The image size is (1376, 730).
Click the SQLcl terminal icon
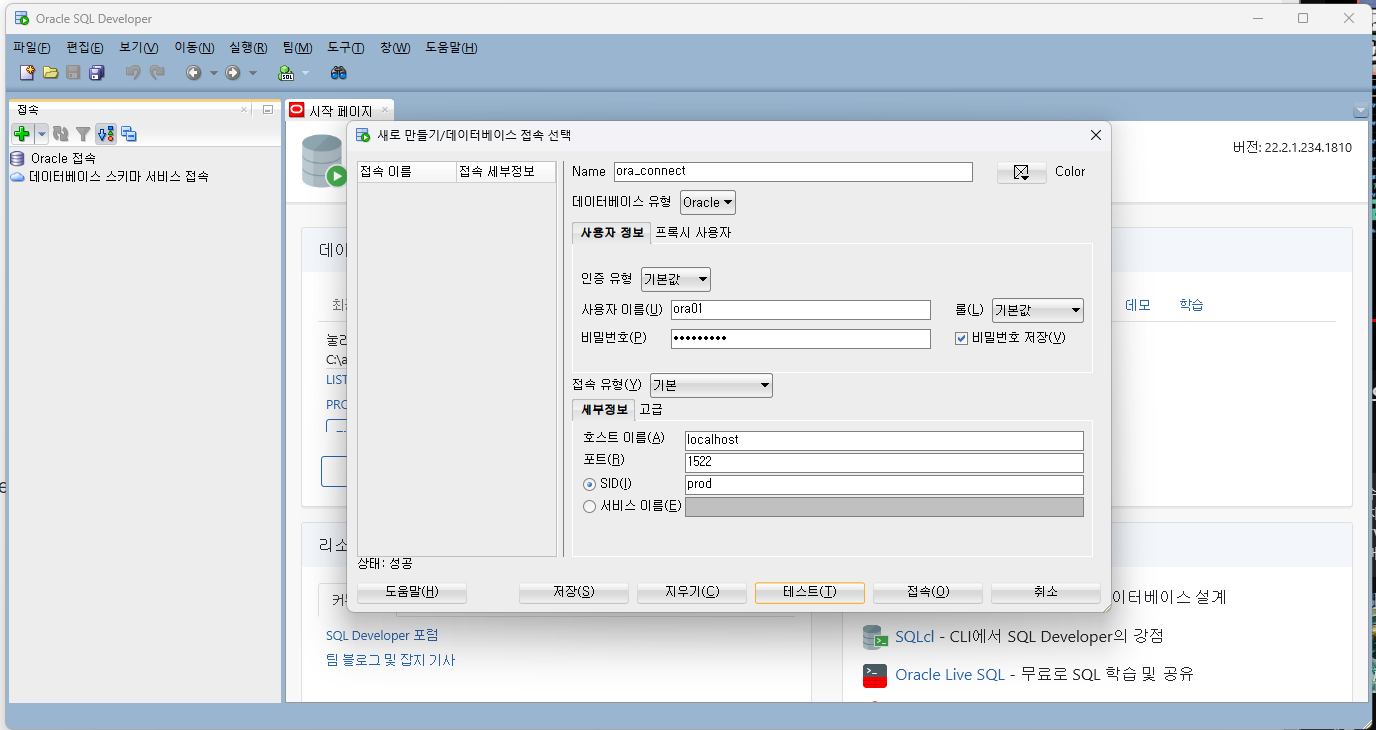(875, 637)
